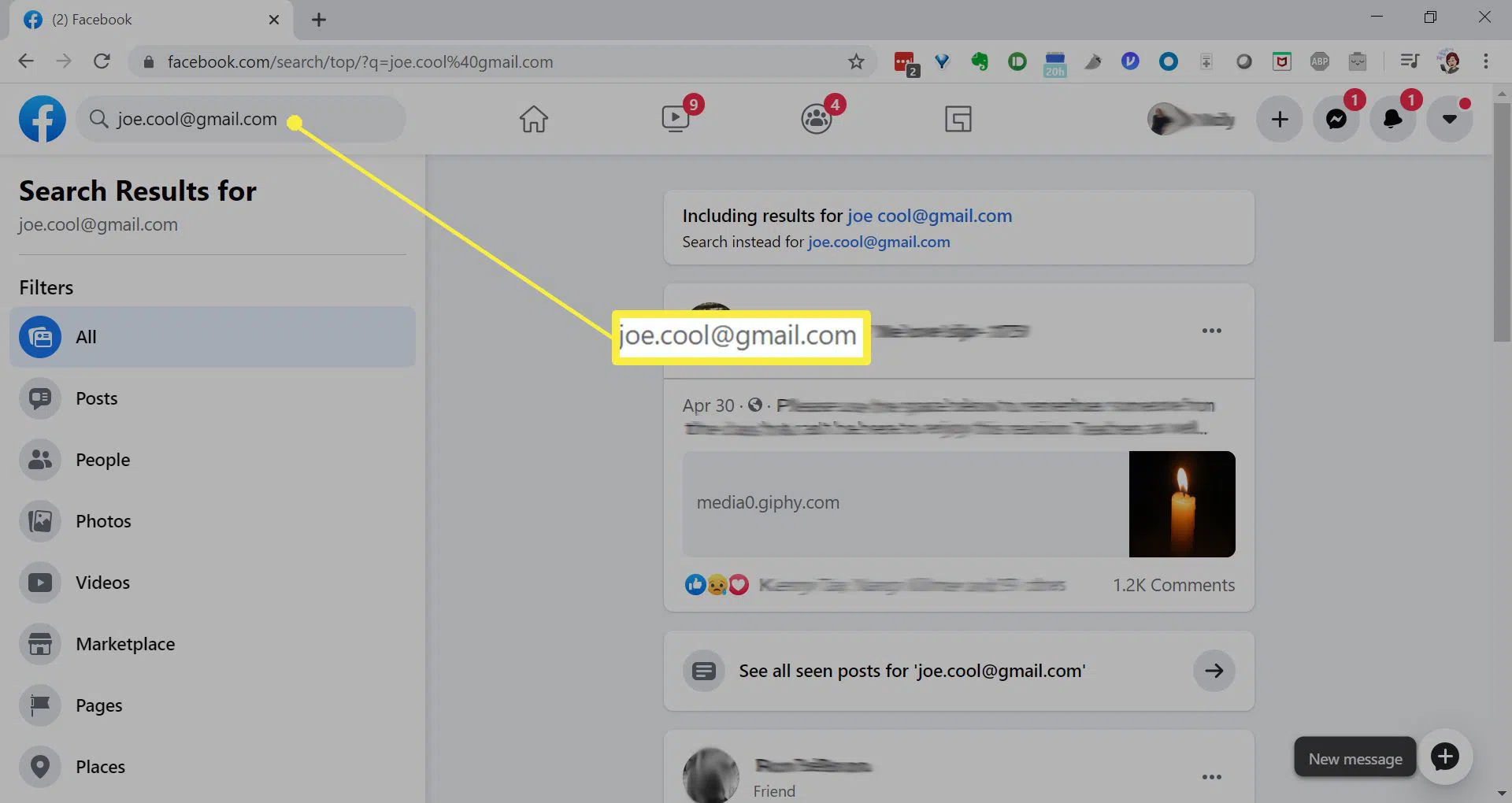Open the Notifications bell

1393,119
